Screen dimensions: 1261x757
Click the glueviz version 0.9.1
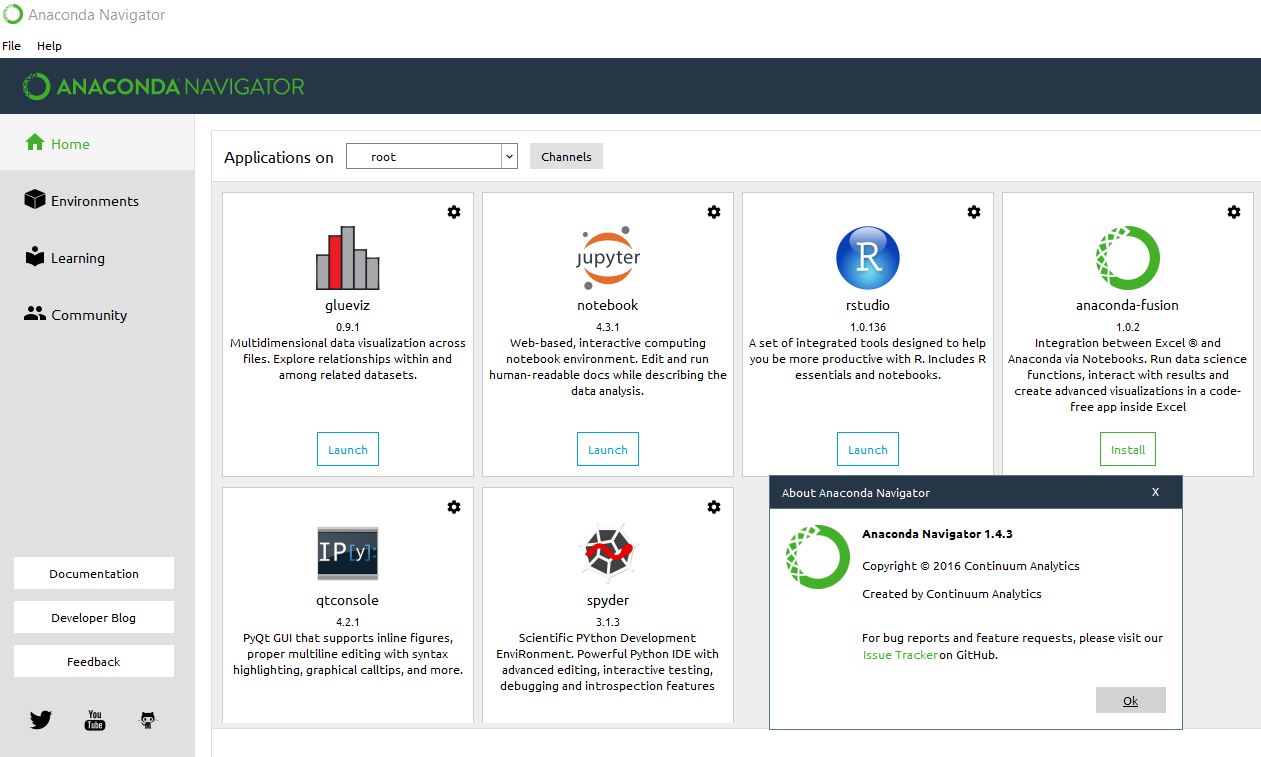point(348,327)
